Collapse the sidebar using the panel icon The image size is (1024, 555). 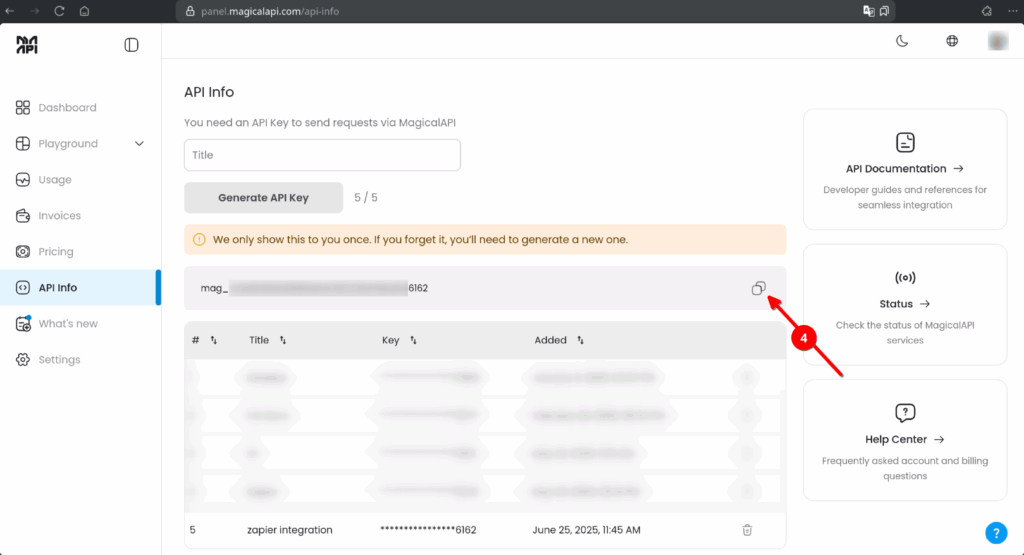click(x=131, y=45)
